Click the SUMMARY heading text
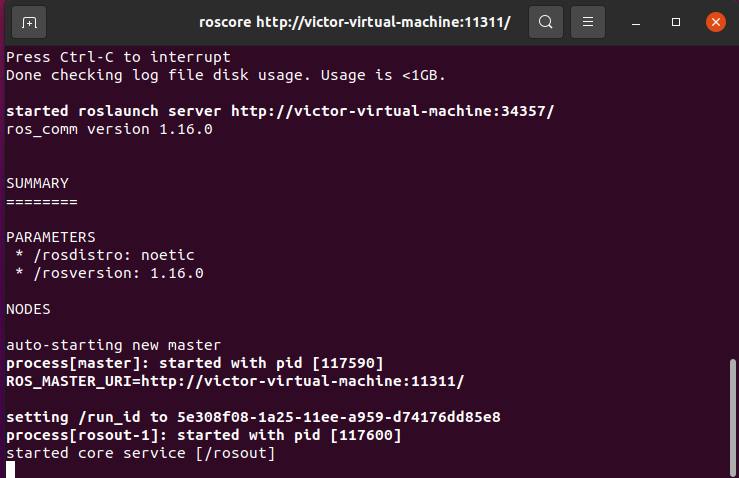 38,183
